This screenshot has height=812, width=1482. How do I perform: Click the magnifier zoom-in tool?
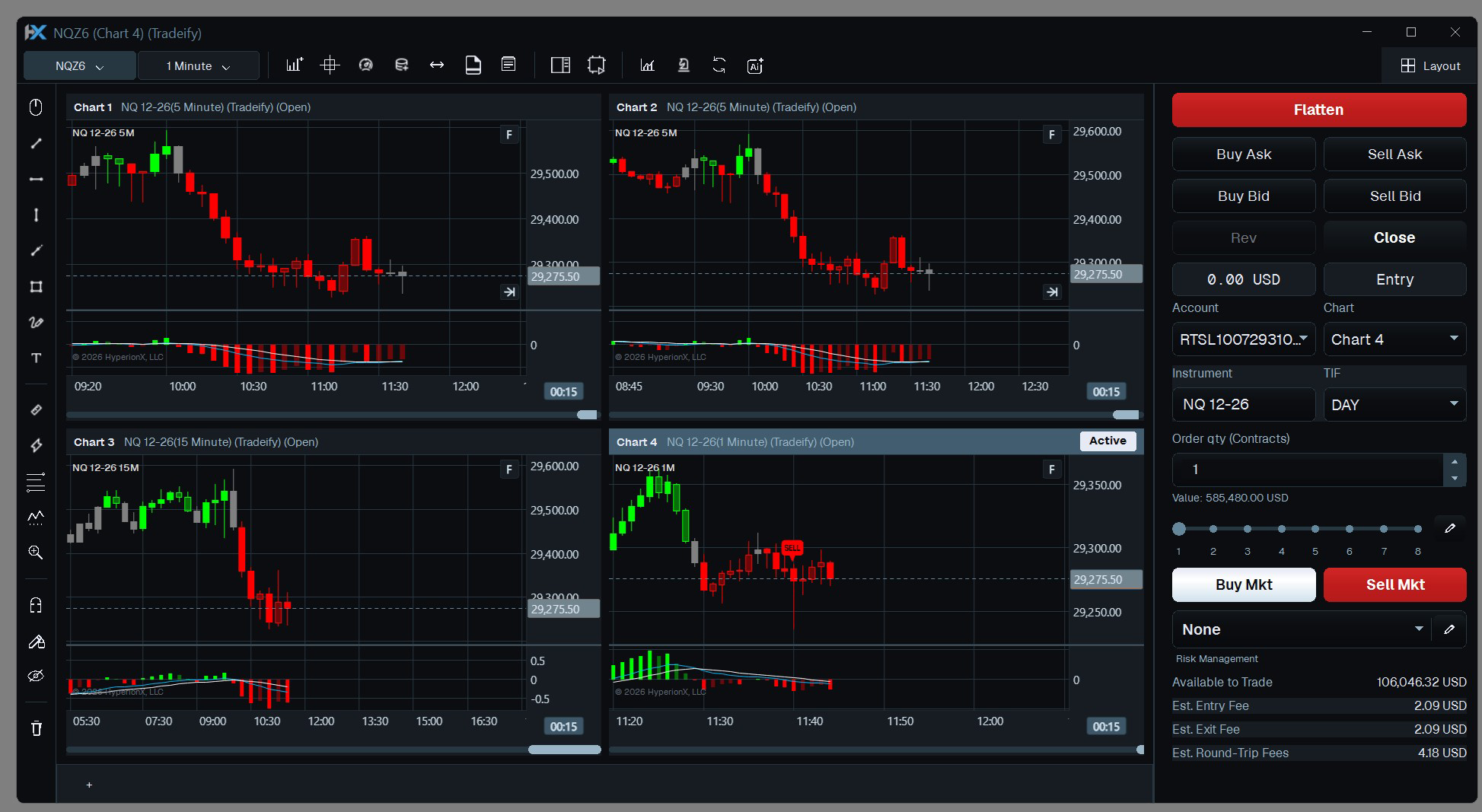36,552
